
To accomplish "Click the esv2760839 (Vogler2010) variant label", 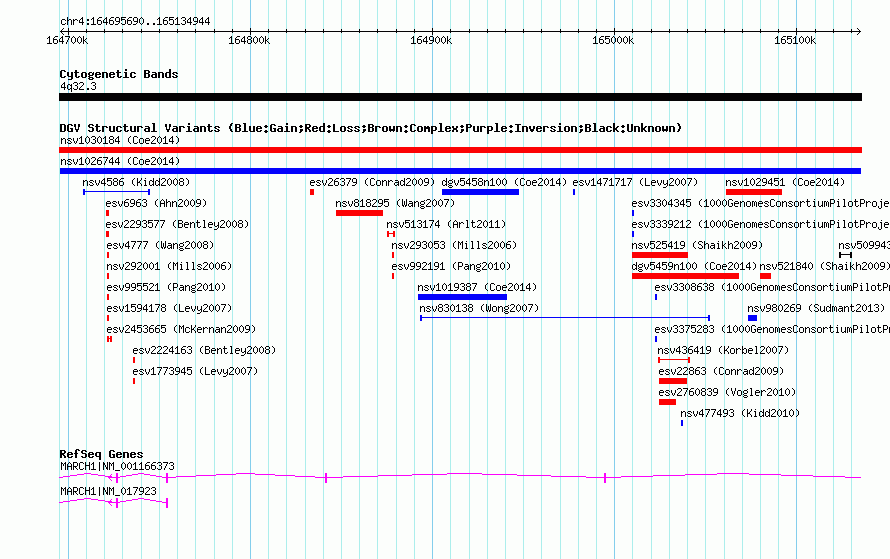I will [727, 392].
